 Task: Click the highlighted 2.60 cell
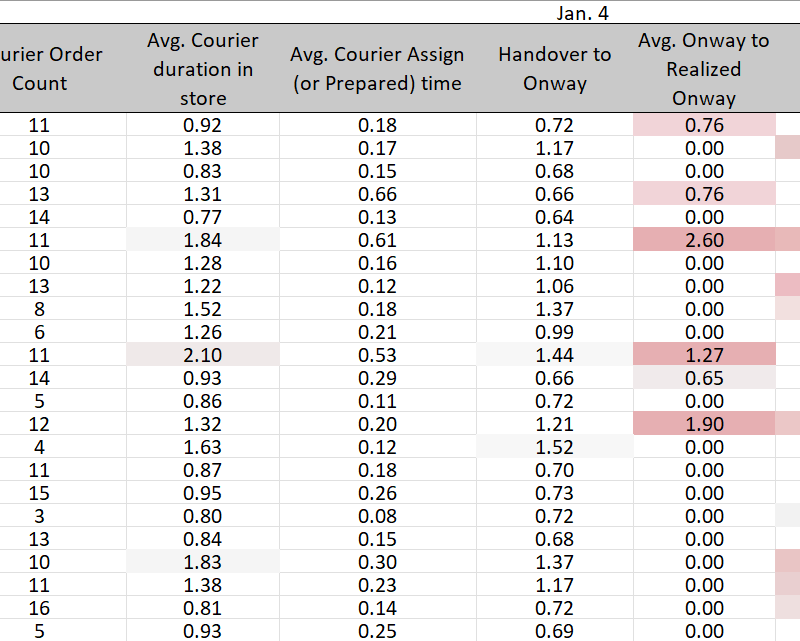704,240
